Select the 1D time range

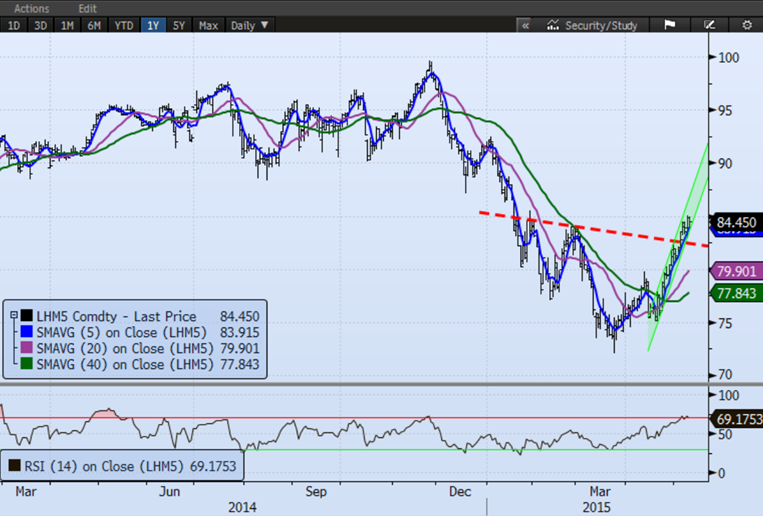15,25
